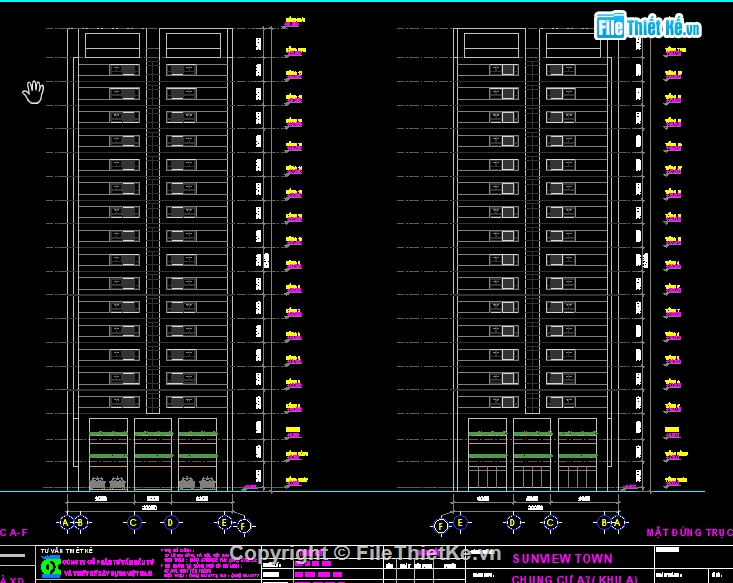
Task: Select grid bubble C under the right elevation
Action: pyautogui.click(x=550, y=522)
